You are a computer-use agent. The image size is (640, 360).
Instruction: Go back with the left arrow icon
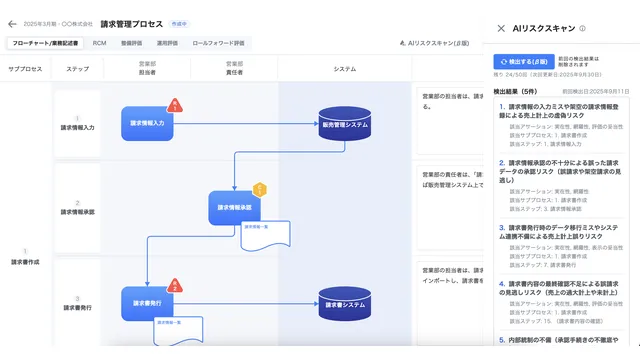click(x=12, y=24)
